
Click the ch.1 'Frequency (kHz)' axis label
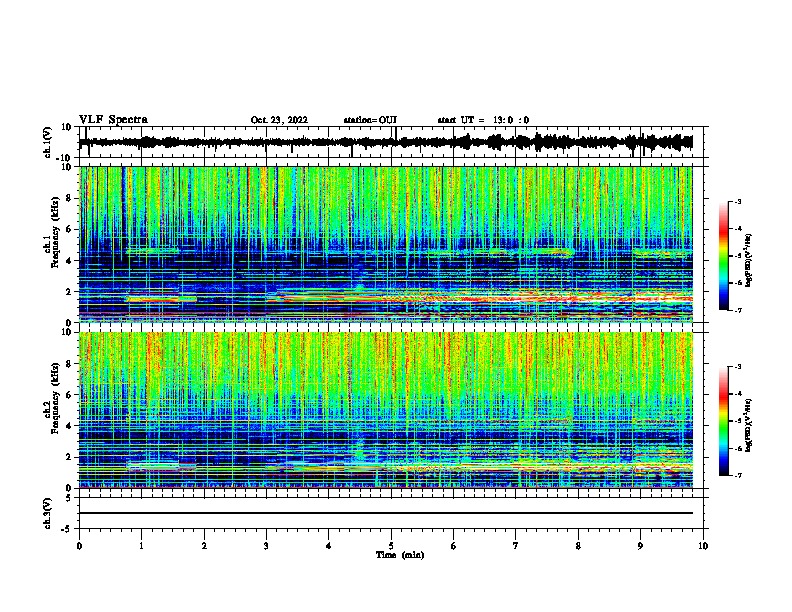[53, 233]
